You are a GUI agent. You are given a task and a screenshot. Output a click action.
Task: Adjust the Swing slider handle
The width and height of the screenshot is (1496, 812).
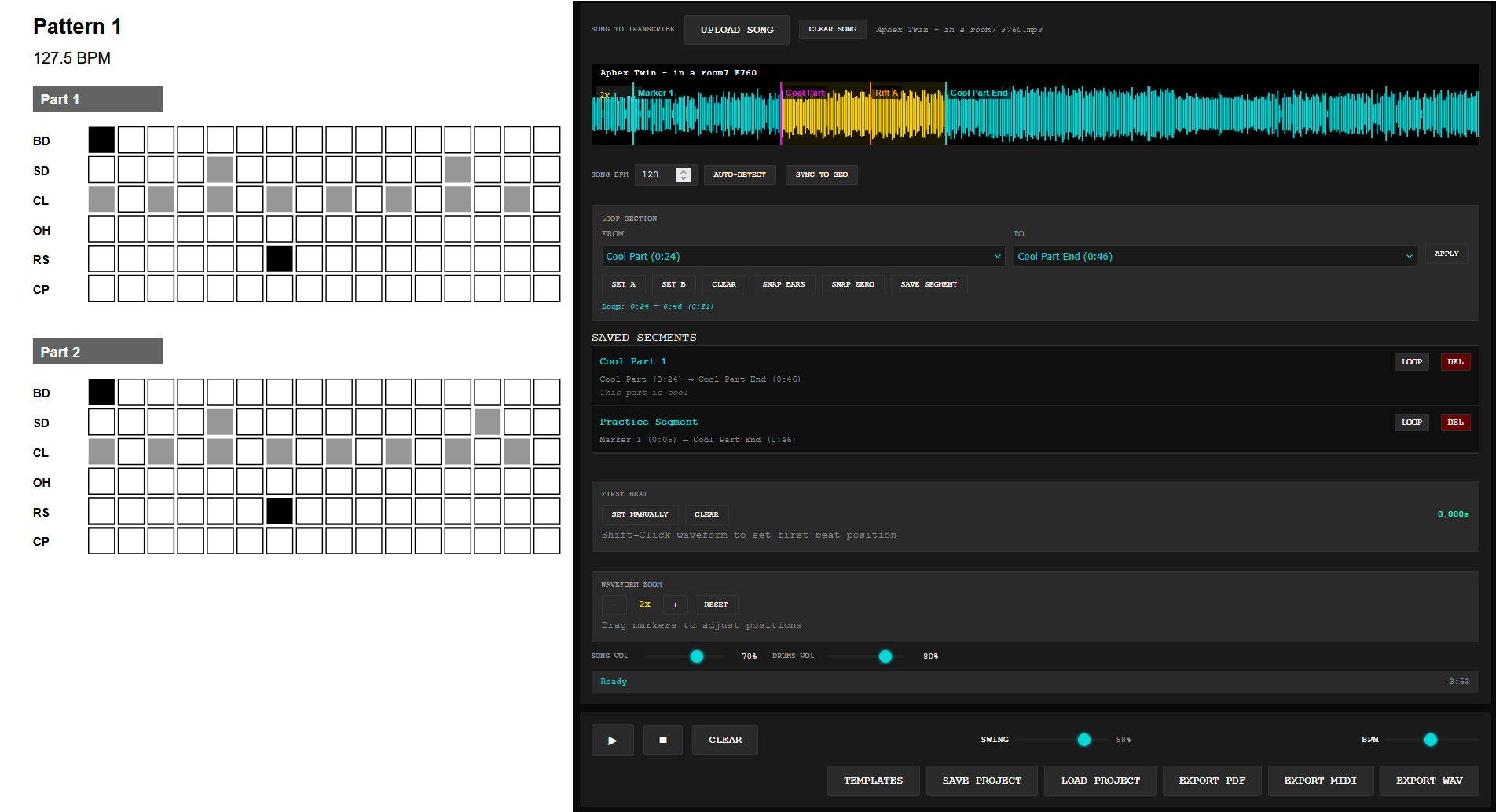click(x=1084, y=740)
